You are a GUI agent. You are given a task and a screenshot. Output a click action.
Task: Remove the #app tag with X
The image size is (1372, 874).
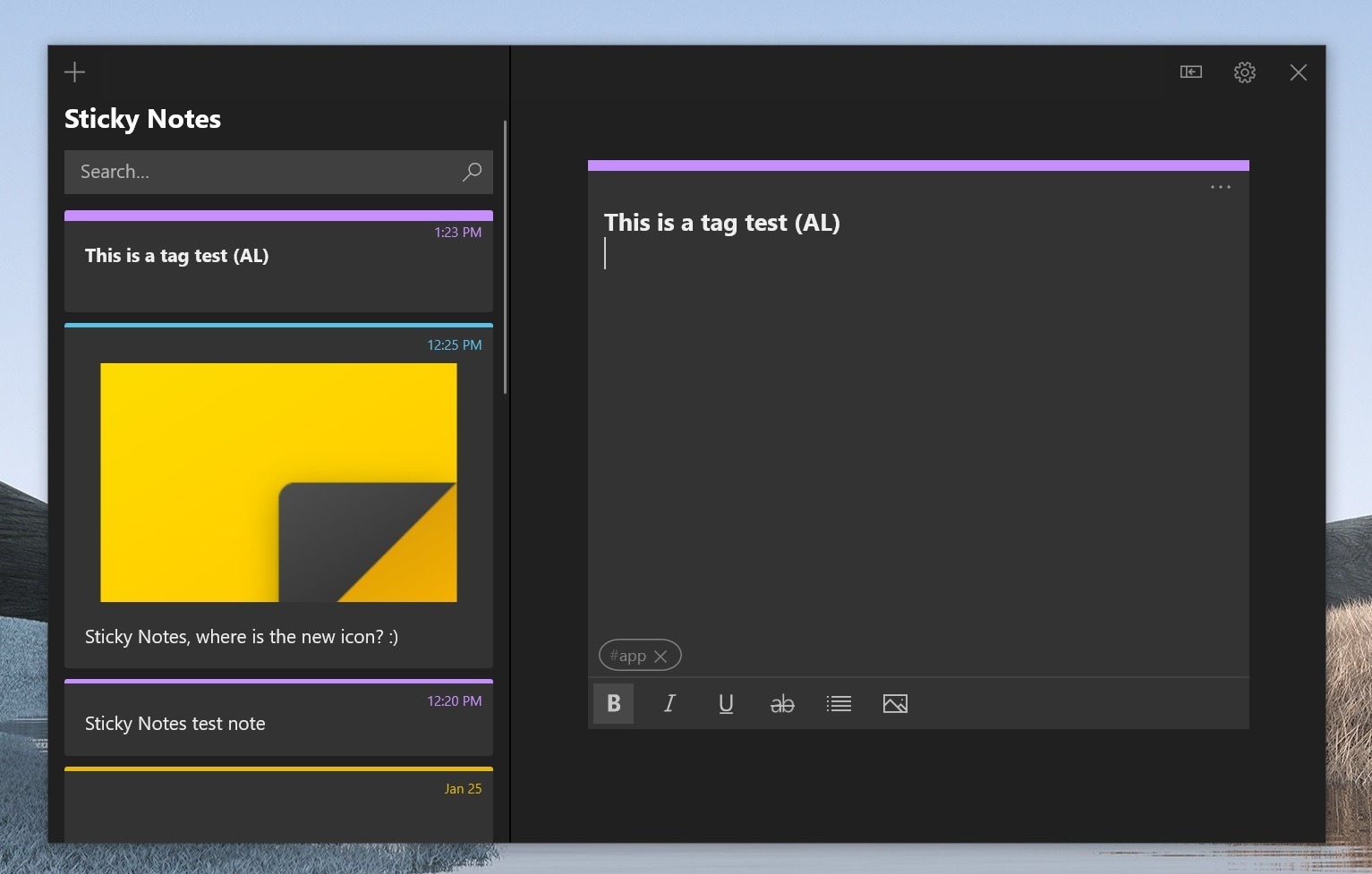click(660, 657)
